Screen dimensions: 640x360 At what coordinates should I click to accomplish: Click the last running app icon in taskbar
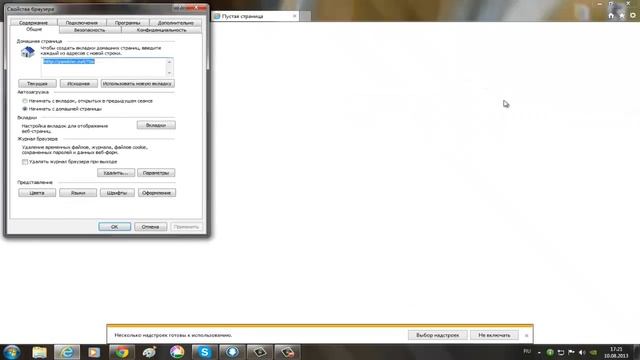[287, 352]
